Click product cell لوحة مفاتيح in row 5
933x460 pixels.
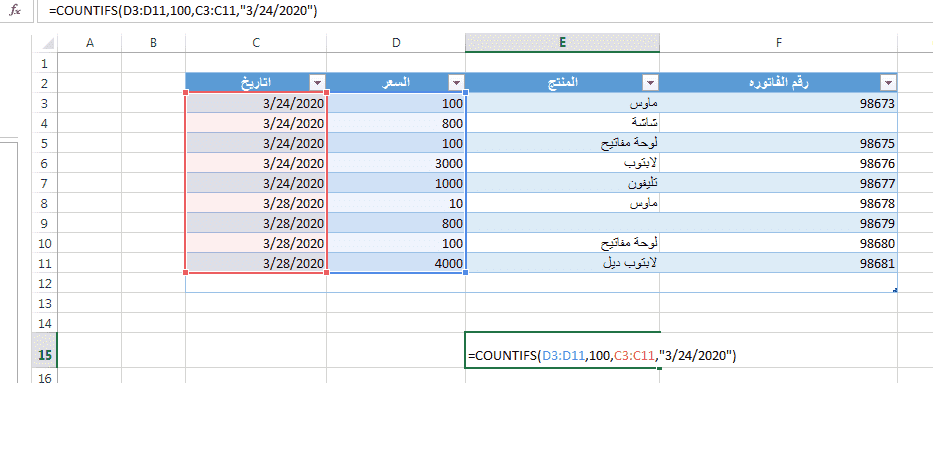pos(562,143)
